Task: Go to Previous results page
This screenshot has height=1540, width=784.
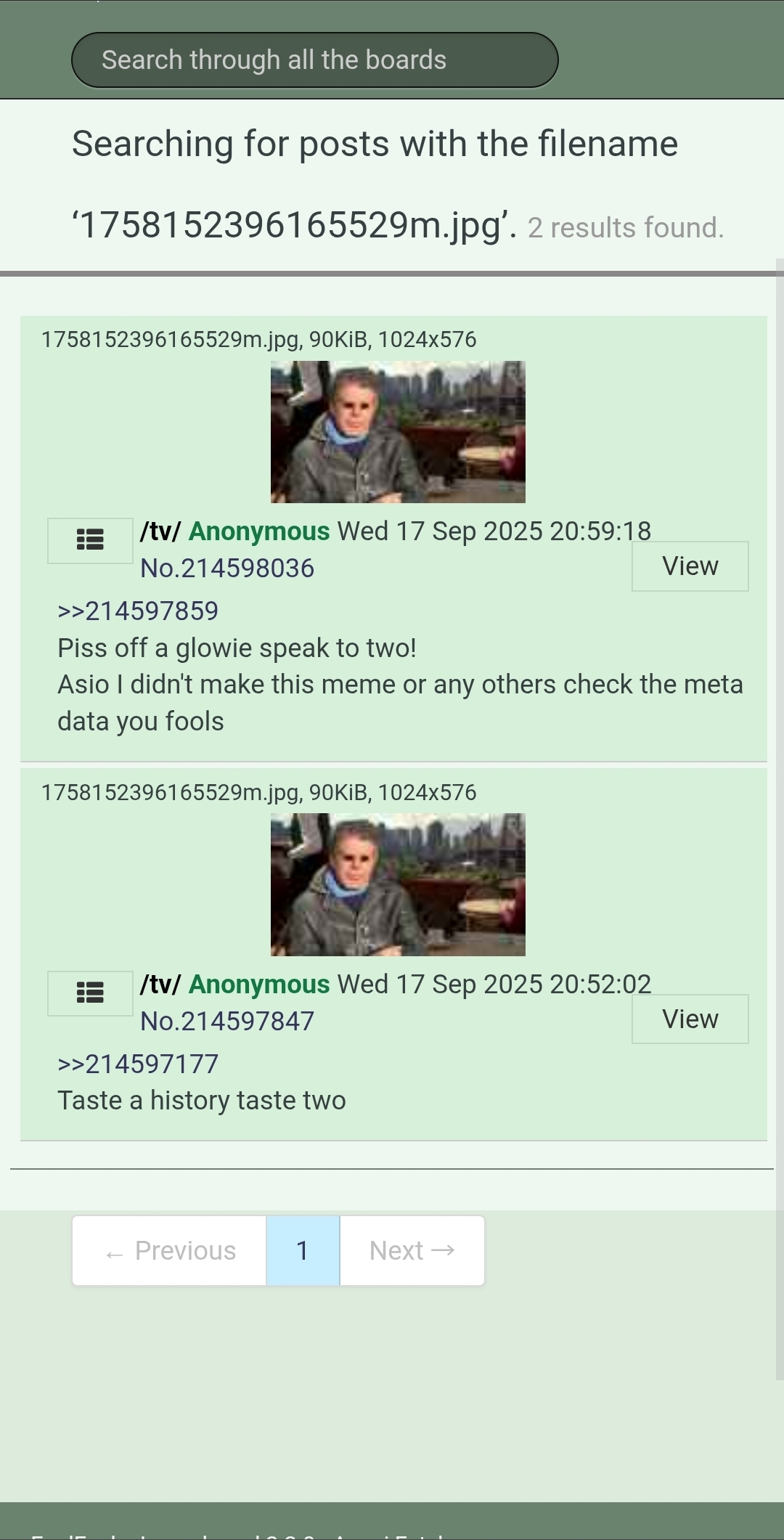Action: (x=170, y=1250)
